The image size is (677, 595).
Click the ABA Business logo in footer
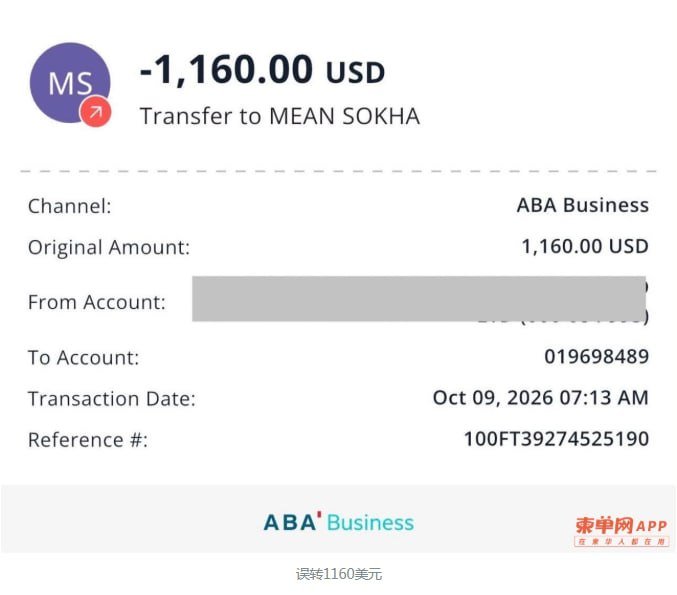click(x=338, y=522)
